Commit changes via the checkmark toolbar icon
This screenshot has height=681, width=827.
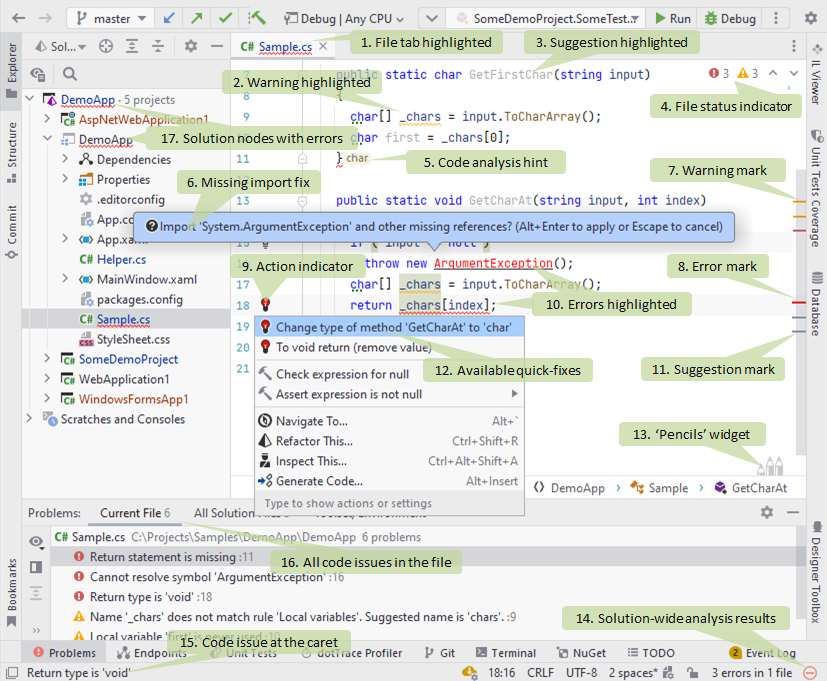click(x=224, y=17)
